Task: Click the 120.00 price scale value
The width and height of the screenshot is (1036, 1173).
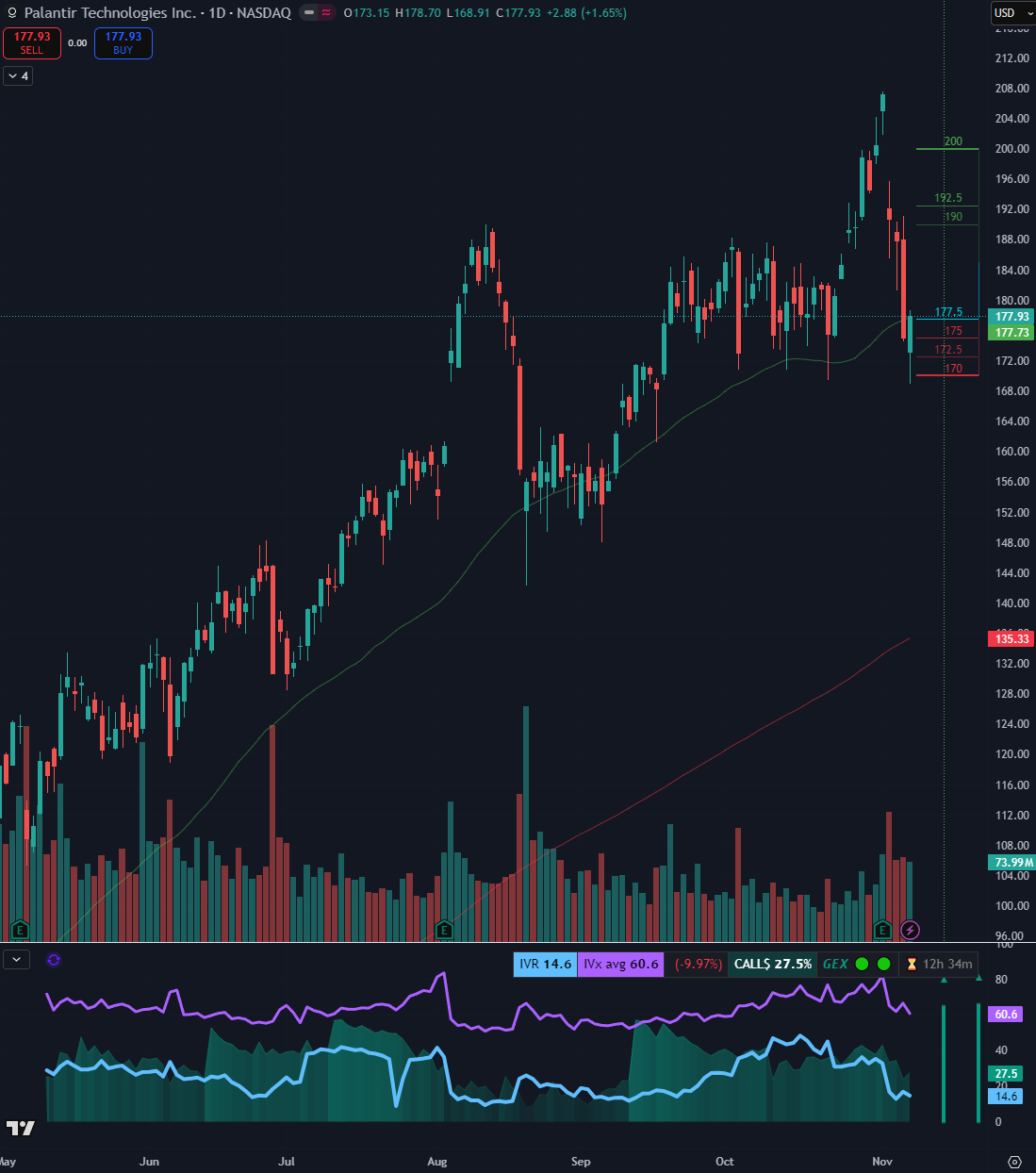Action: 1011,754
